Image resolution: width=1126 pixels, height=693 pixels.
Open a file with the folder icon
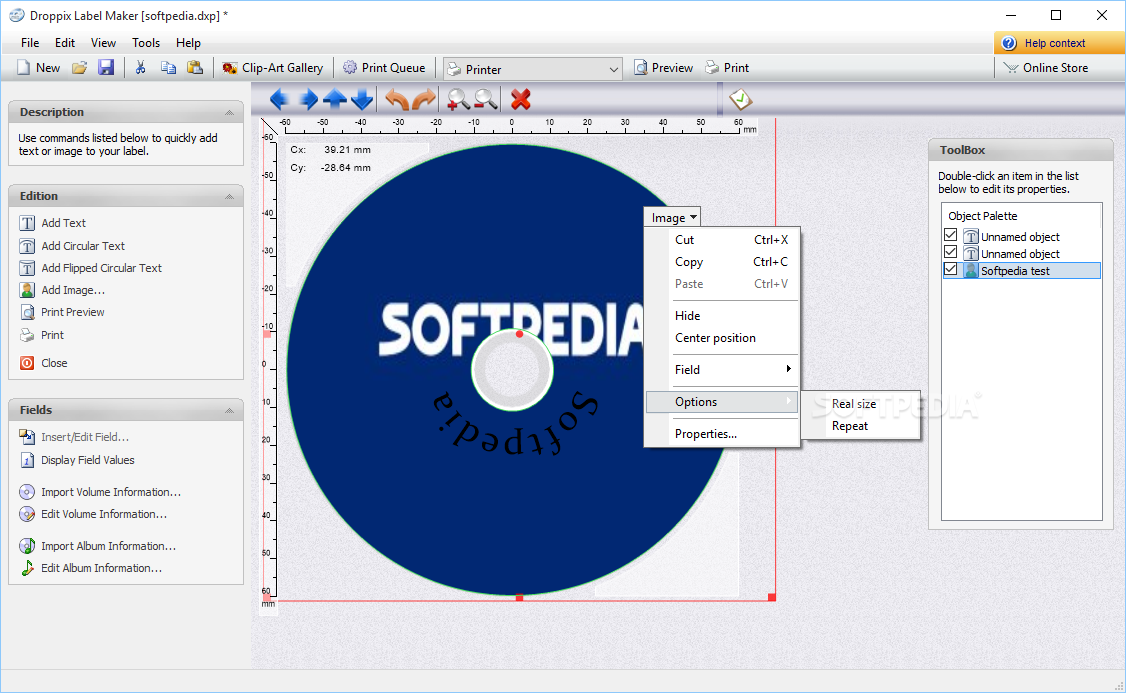point(79,68)
